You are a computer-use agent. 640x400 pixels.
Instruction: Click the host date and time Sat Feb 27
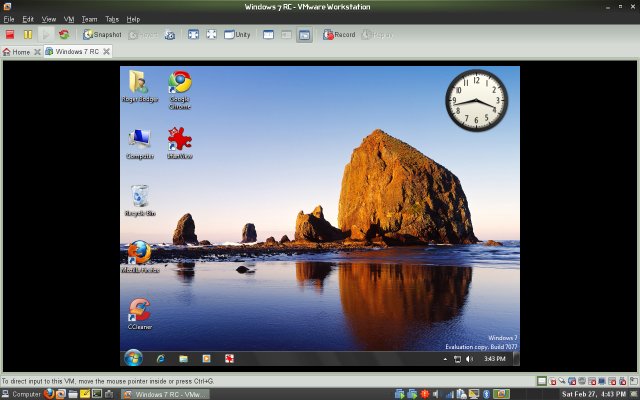593,394
